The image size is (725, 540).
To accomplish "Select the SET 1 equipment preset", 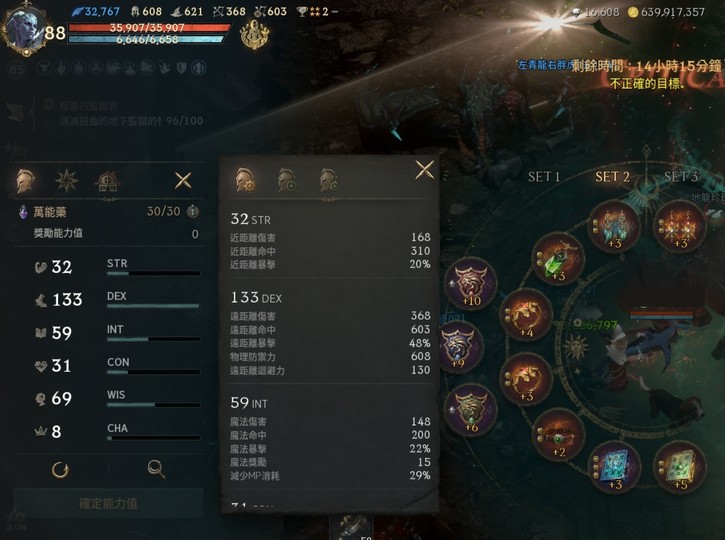I will [x=544, y=177].
